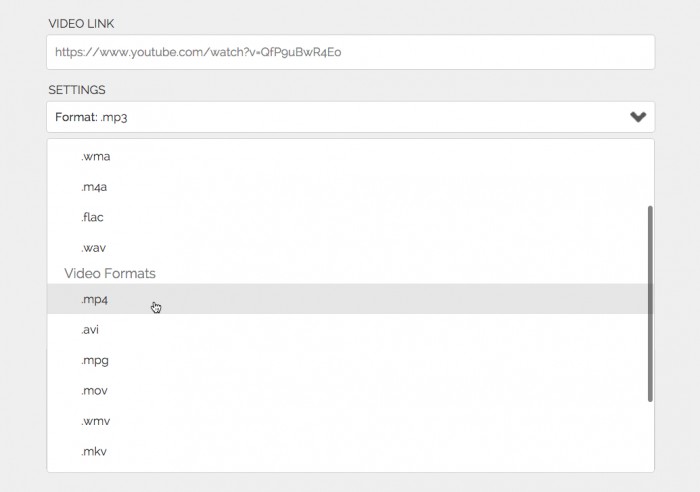Choose the highlighted .mp4 video format

tap(95, 299)
